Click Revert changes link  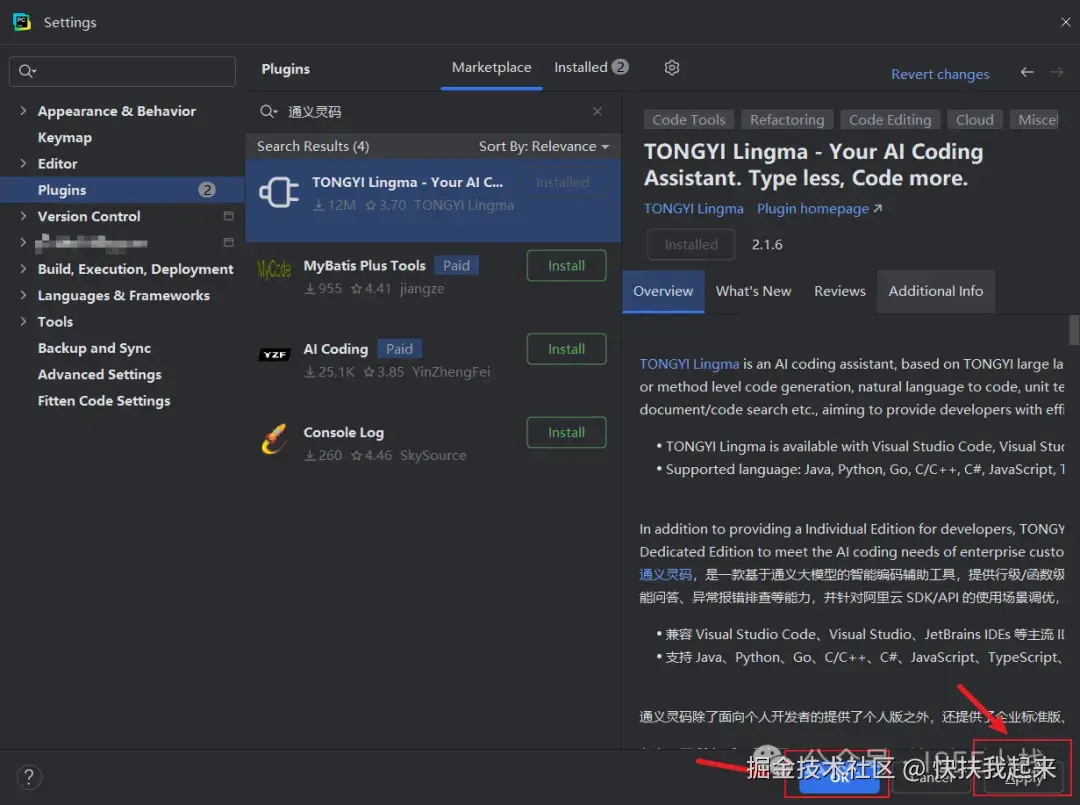click(x=939, y=74)
